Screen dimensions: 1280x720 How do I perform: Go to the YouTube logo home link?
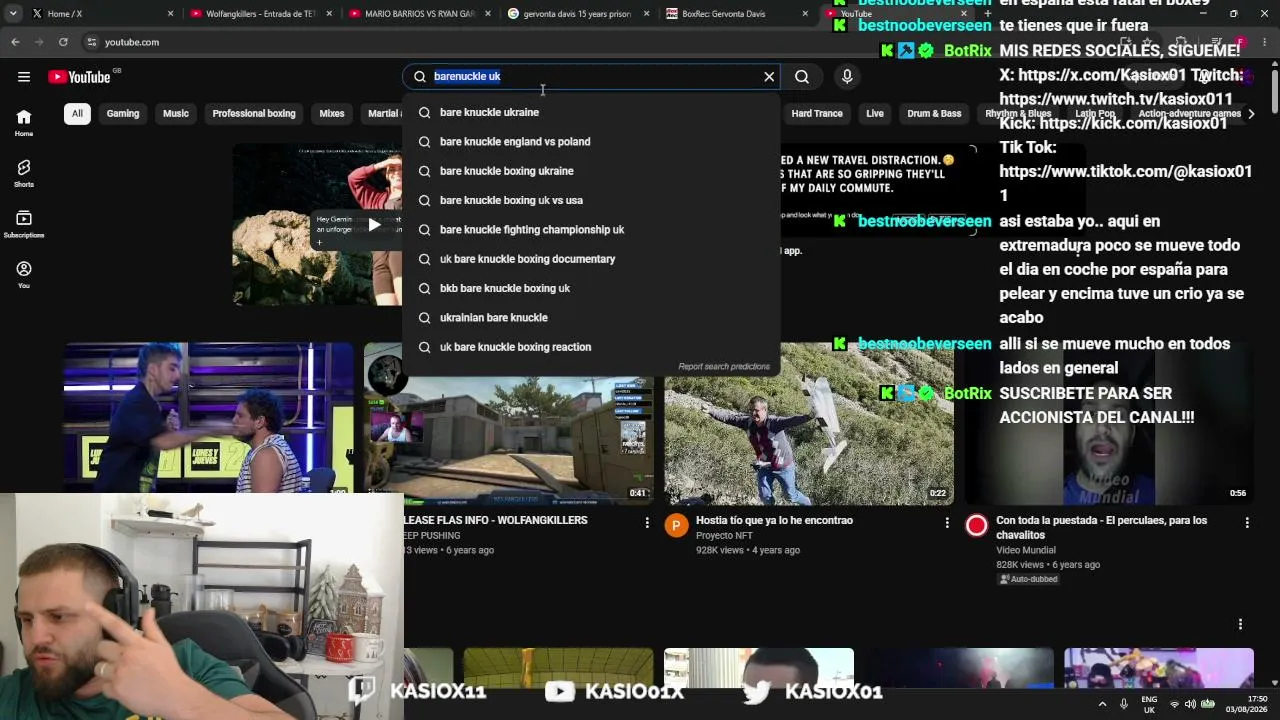80,77
